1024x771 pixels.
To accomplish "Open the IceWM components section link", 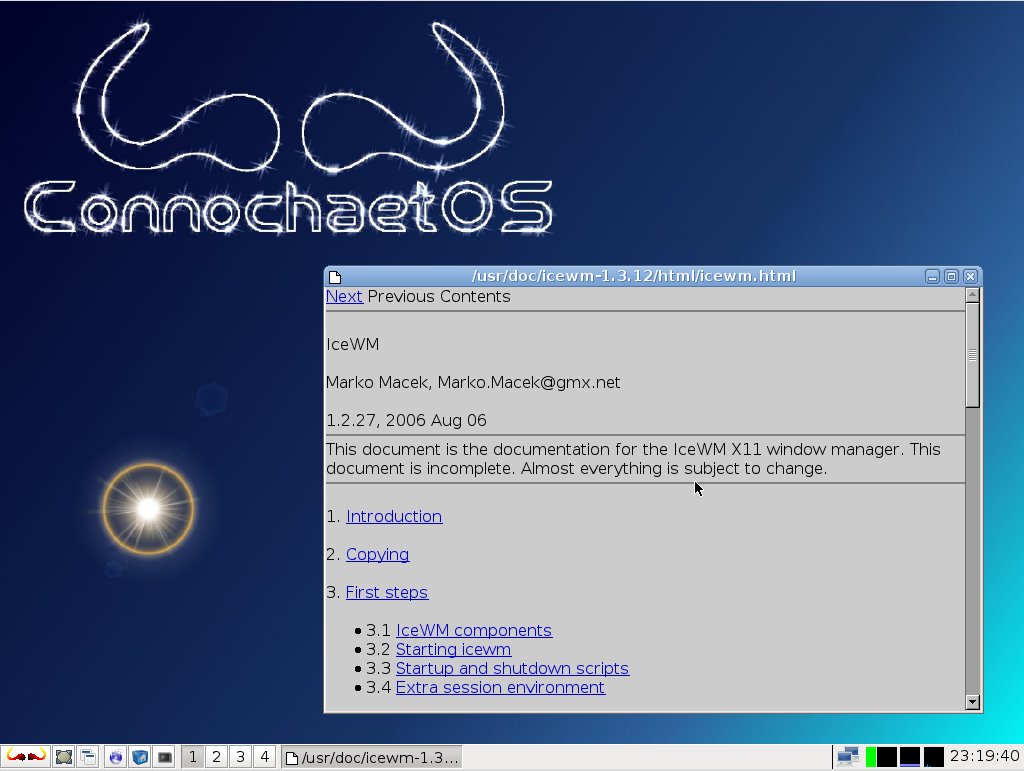I will pos(474,630).
